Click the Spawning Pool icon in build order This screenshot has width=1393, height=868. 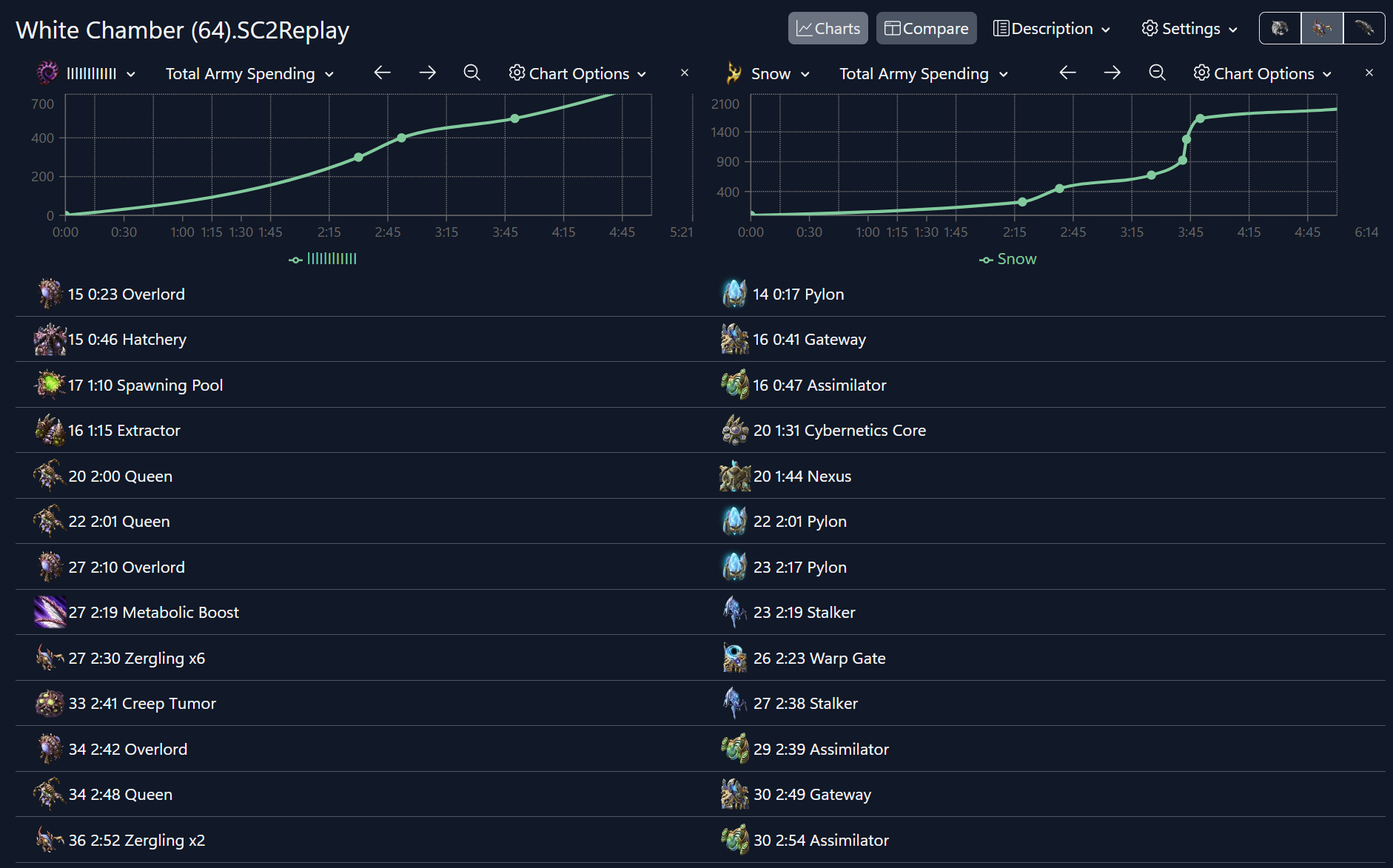click(x=50, y=385)
